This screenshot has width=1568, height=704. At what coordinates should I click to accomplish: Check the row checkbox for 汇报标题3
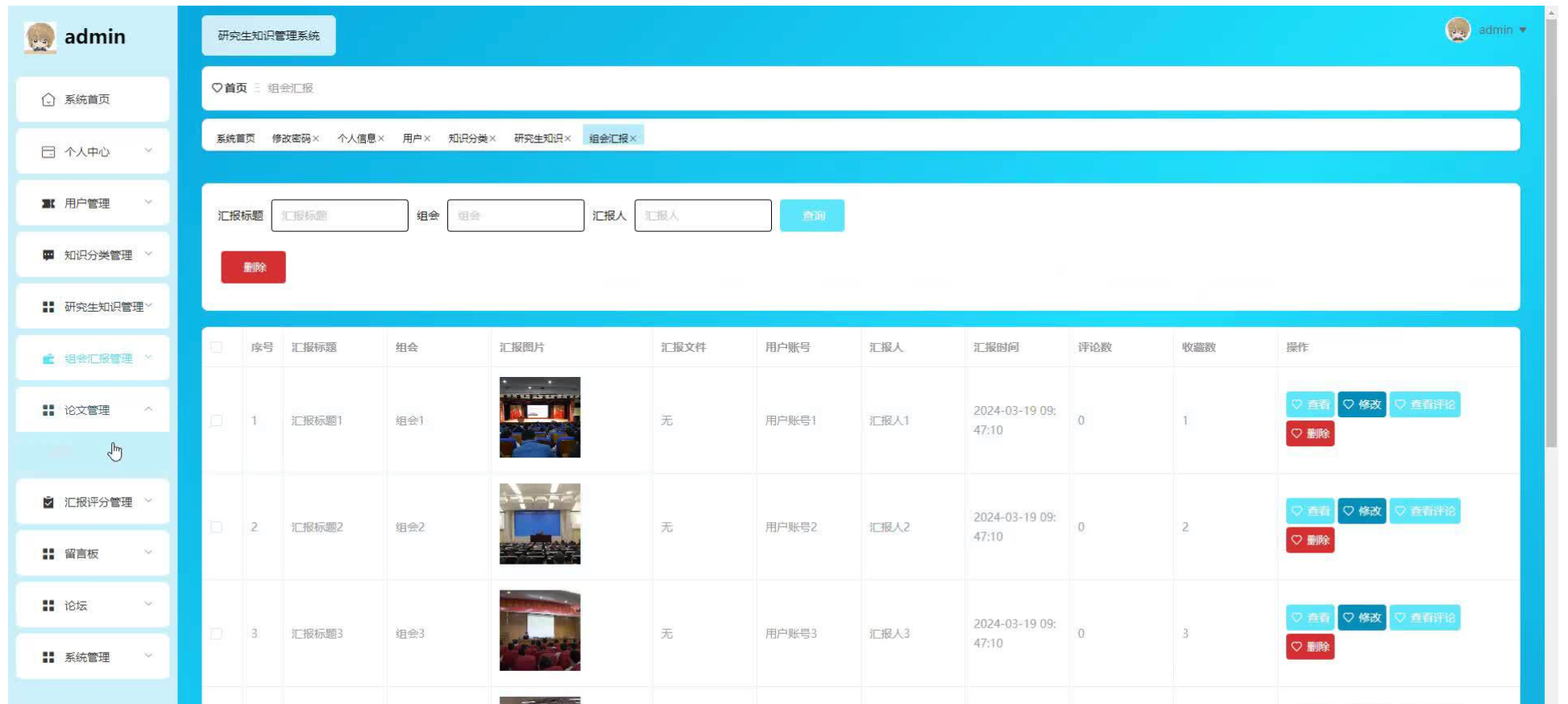[x=217, y=634]
